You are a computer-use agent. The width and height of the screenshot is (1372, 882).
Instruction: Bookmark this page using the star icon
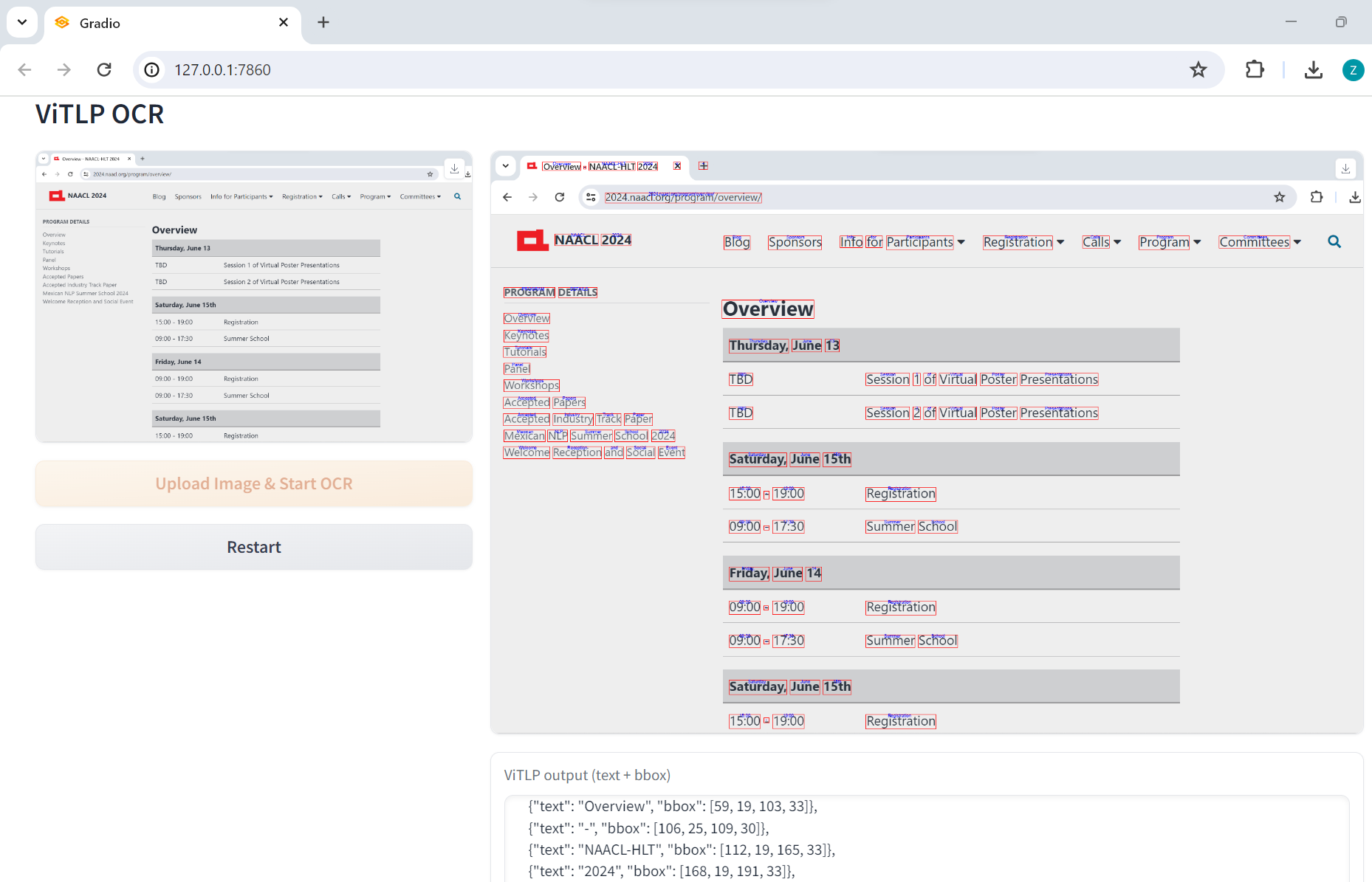point(1198,69)
